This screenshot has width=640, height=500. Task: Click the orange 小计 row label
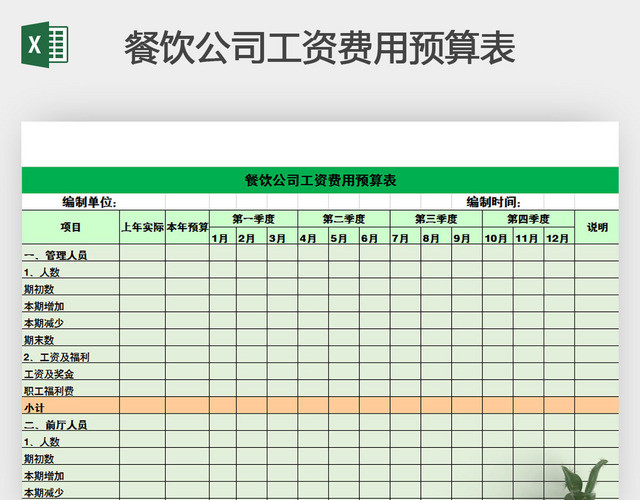71,406
